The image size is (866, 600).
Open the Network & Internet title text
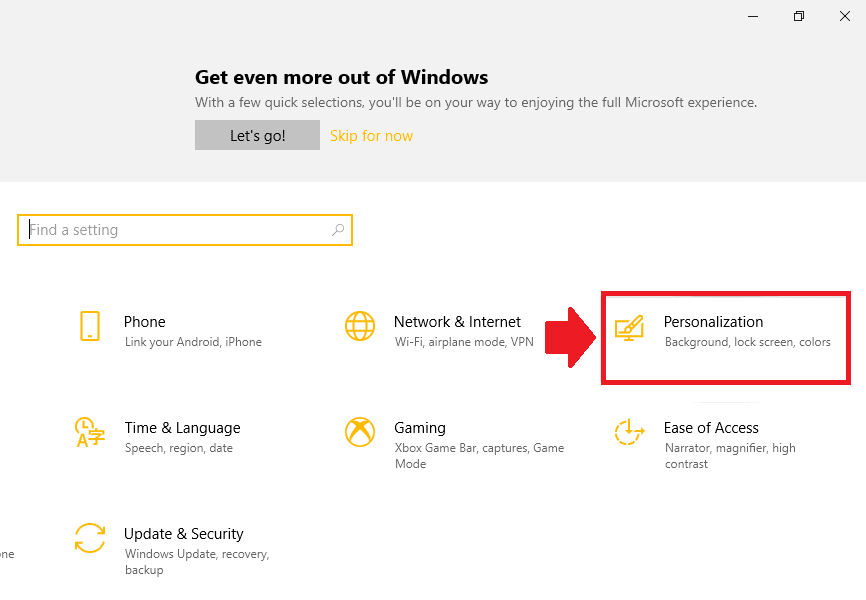(x=457, y=322)
